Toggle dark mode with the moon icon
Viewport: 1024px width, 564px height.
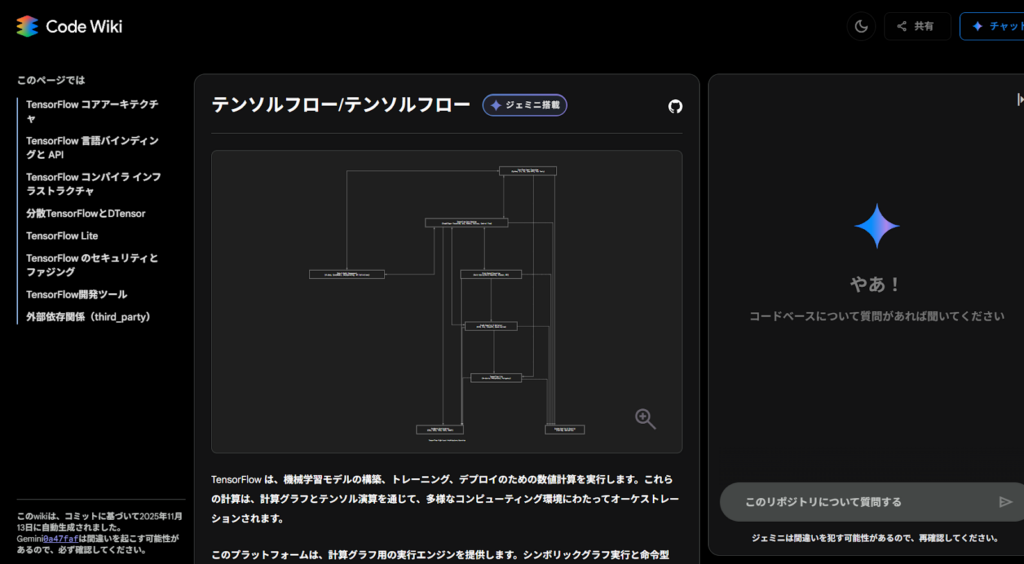[861, 26]
